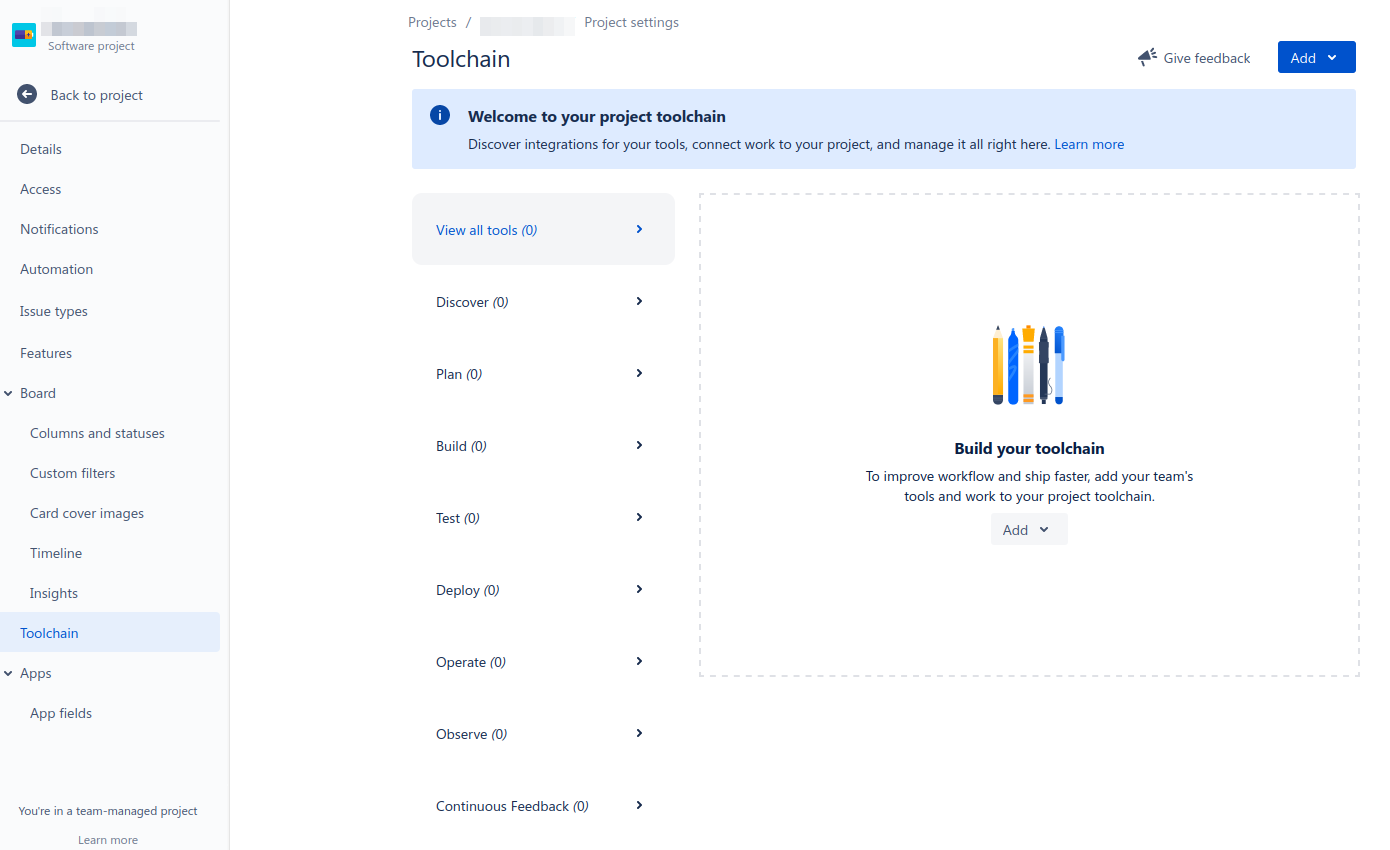Collapse the Board section in sidebar
Screen dimensions: 1390x850
pyautogui.click(x=8, y=393)
